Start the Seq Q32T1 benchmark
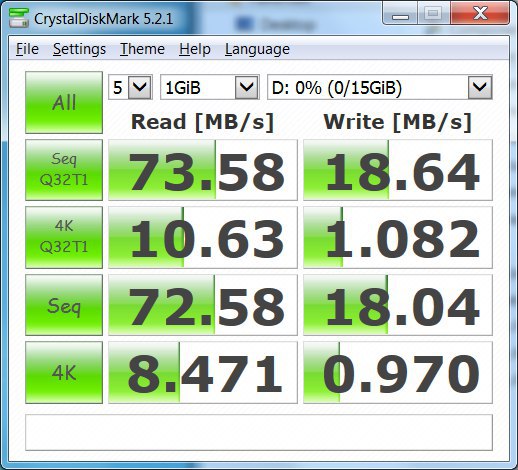The image size is (518, 470). [64, 170]
